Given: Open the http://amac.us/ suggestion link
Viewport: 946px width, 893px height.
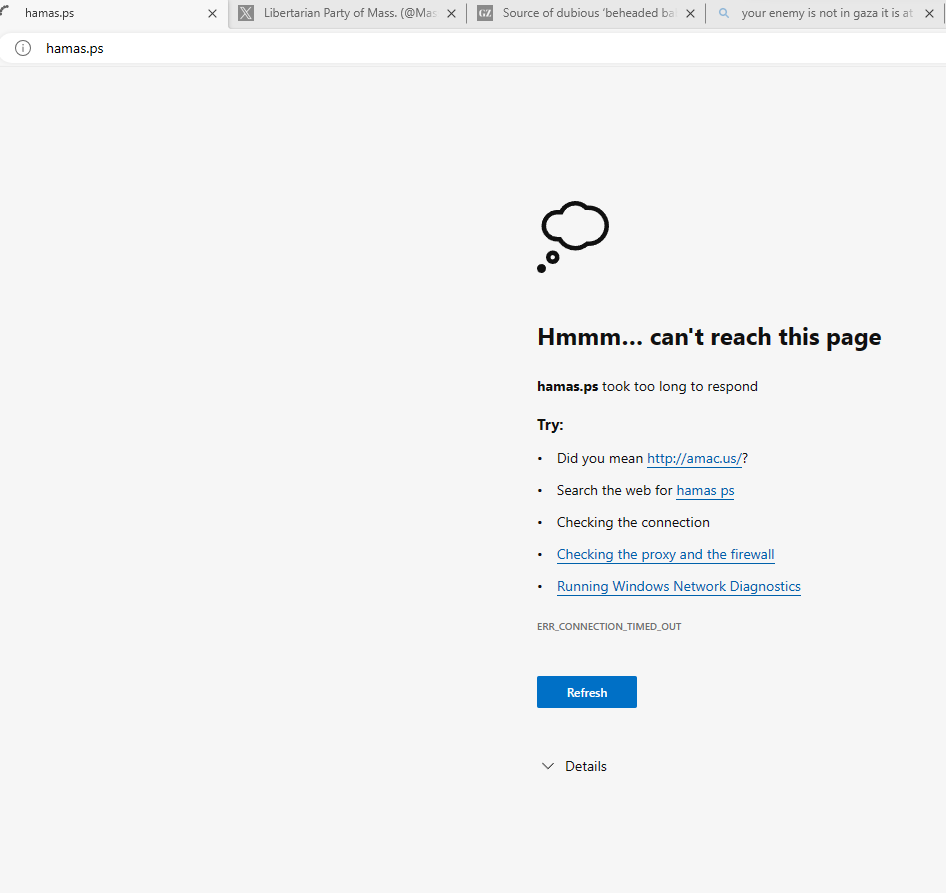Looking at the screenshot, I should (x=694, y=459).
